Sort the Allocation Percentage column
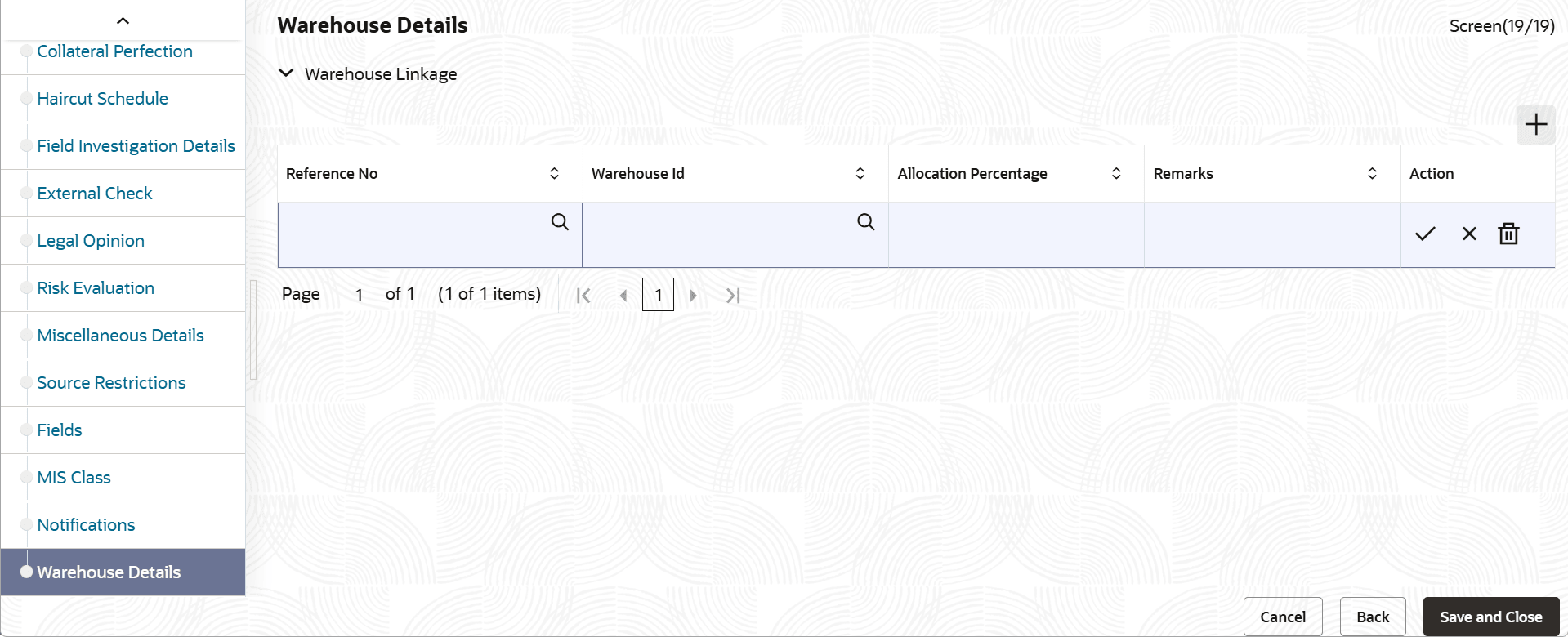This screenshot has width=1568, height=637. 1116,173
